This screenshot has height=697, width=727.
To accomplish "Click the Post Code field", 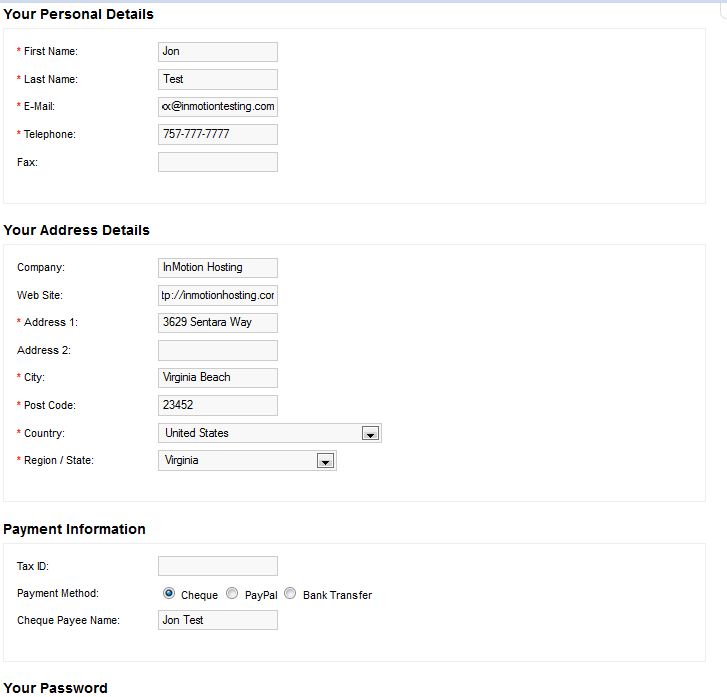I will tap(218, 406).
